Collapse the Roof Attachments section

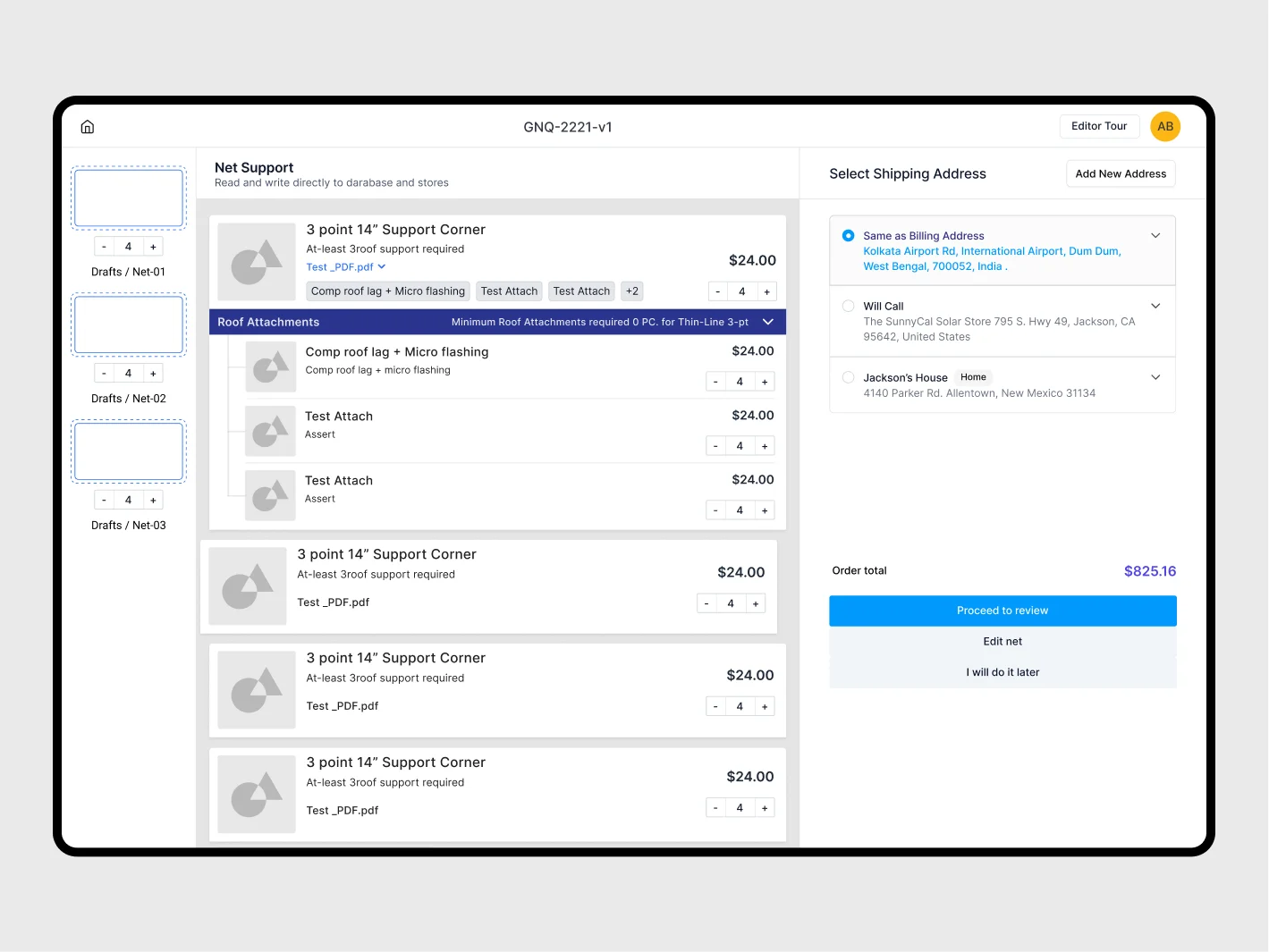point(767,323)
